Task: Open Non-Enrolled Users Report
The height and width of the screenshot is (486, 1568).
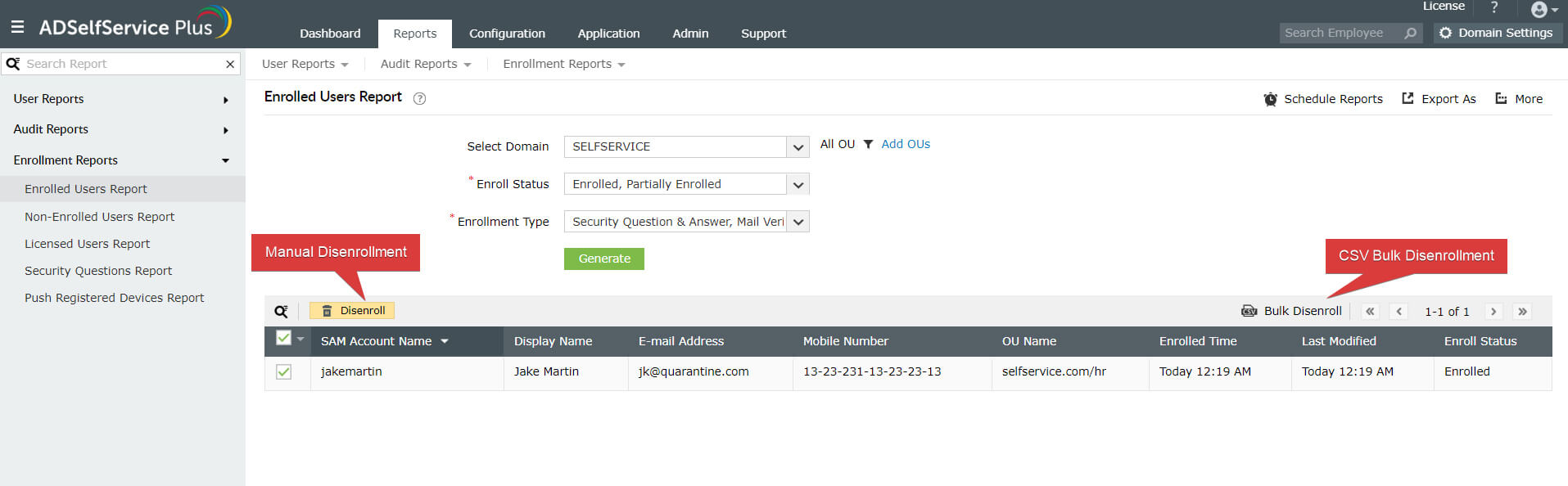Action: 99,217
